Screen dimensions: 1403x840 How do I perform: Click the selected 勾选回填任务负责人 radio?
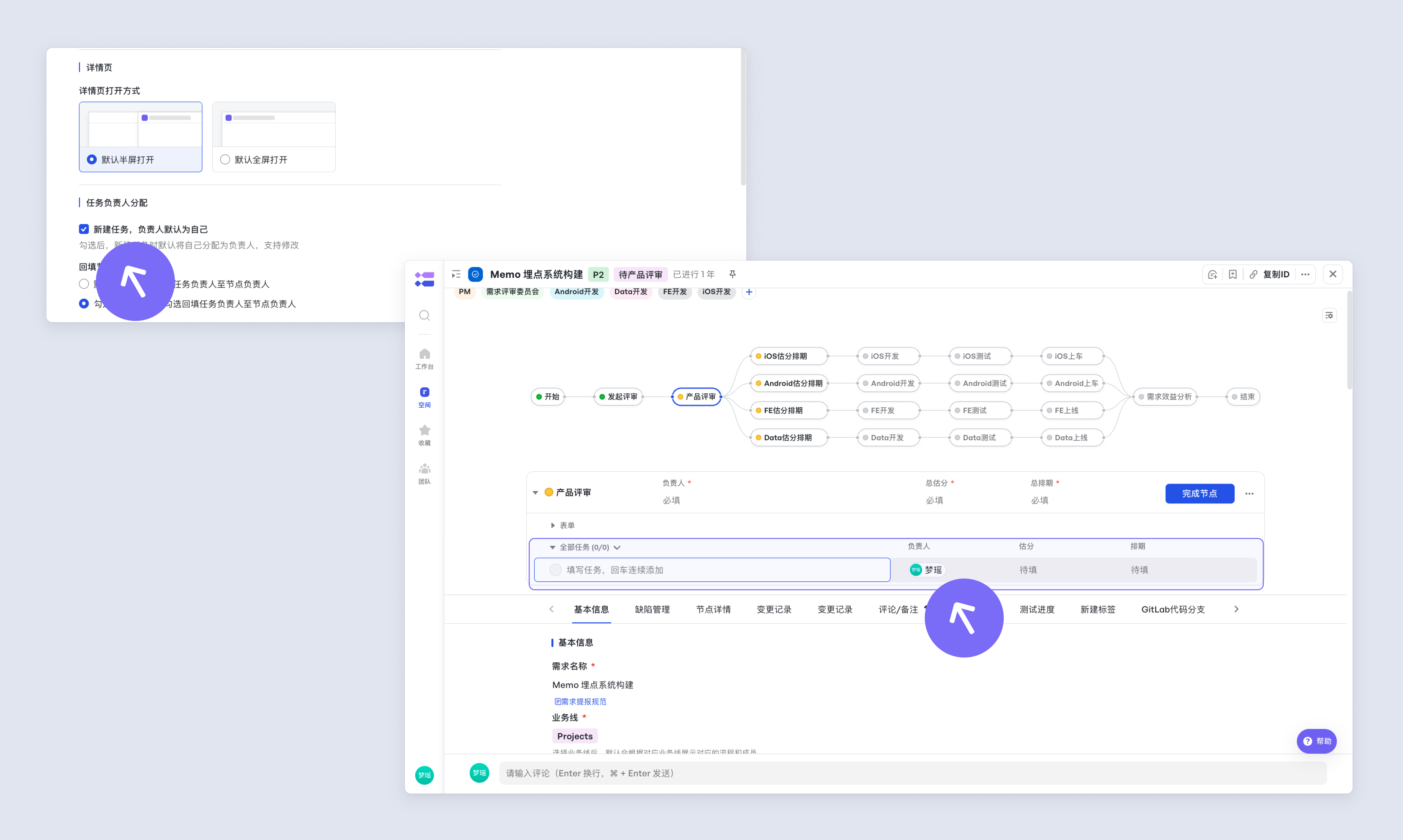point(84,304)
